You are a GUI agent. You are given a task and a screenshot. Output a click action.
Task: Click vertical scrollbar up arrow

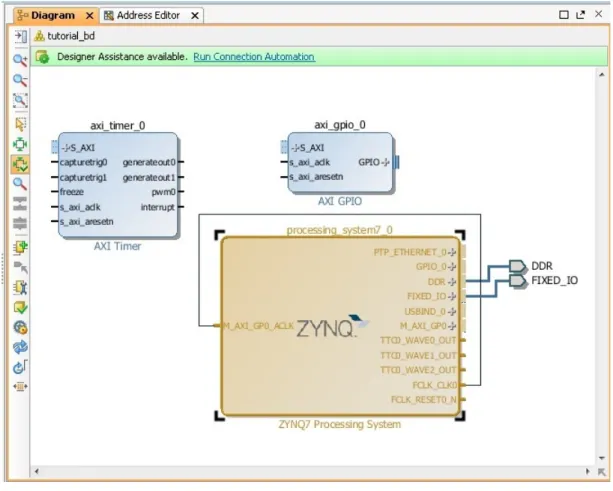coord(602,75)
